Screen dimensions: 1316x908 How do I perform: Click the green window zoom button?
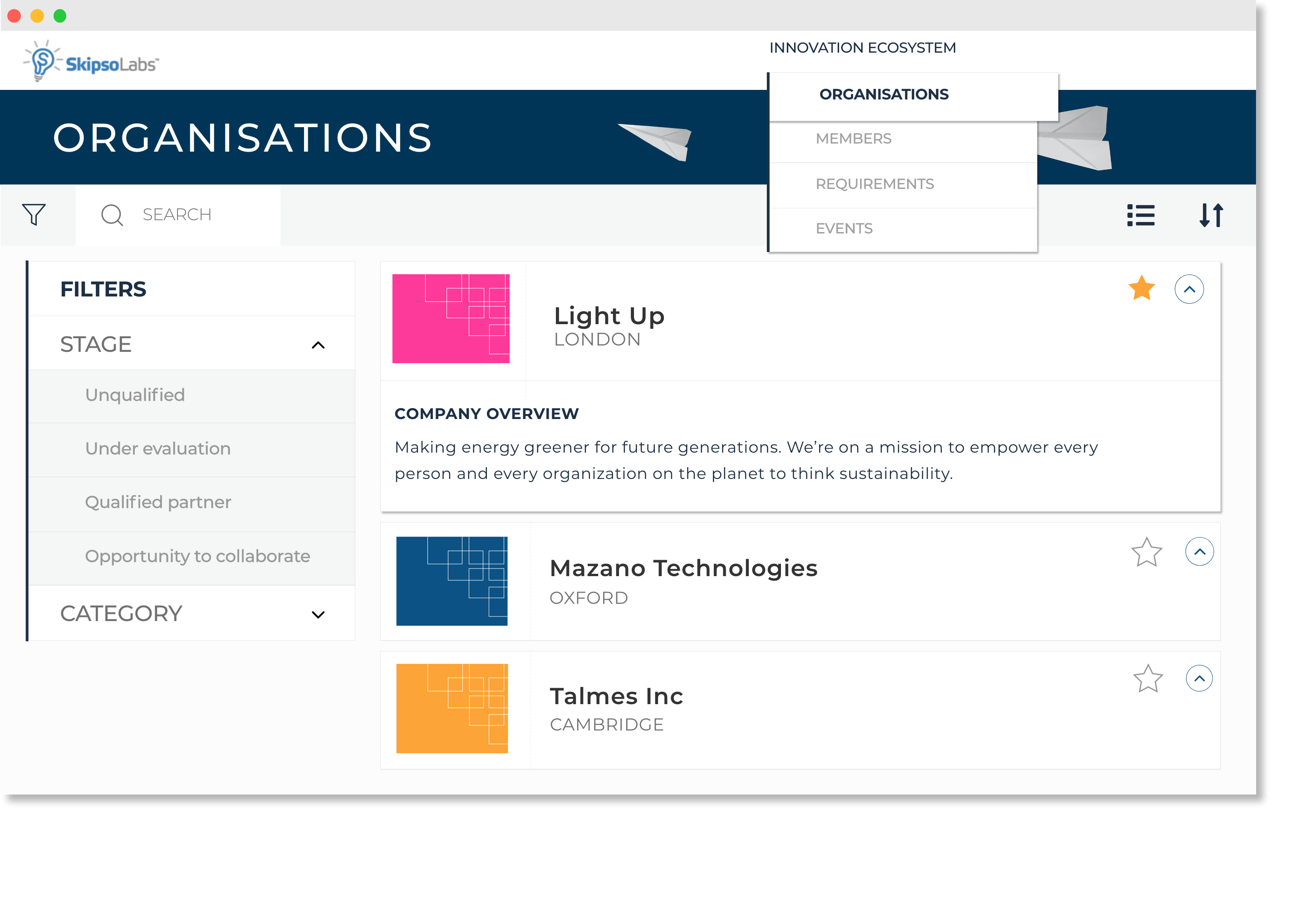click(x=60, y=16)
